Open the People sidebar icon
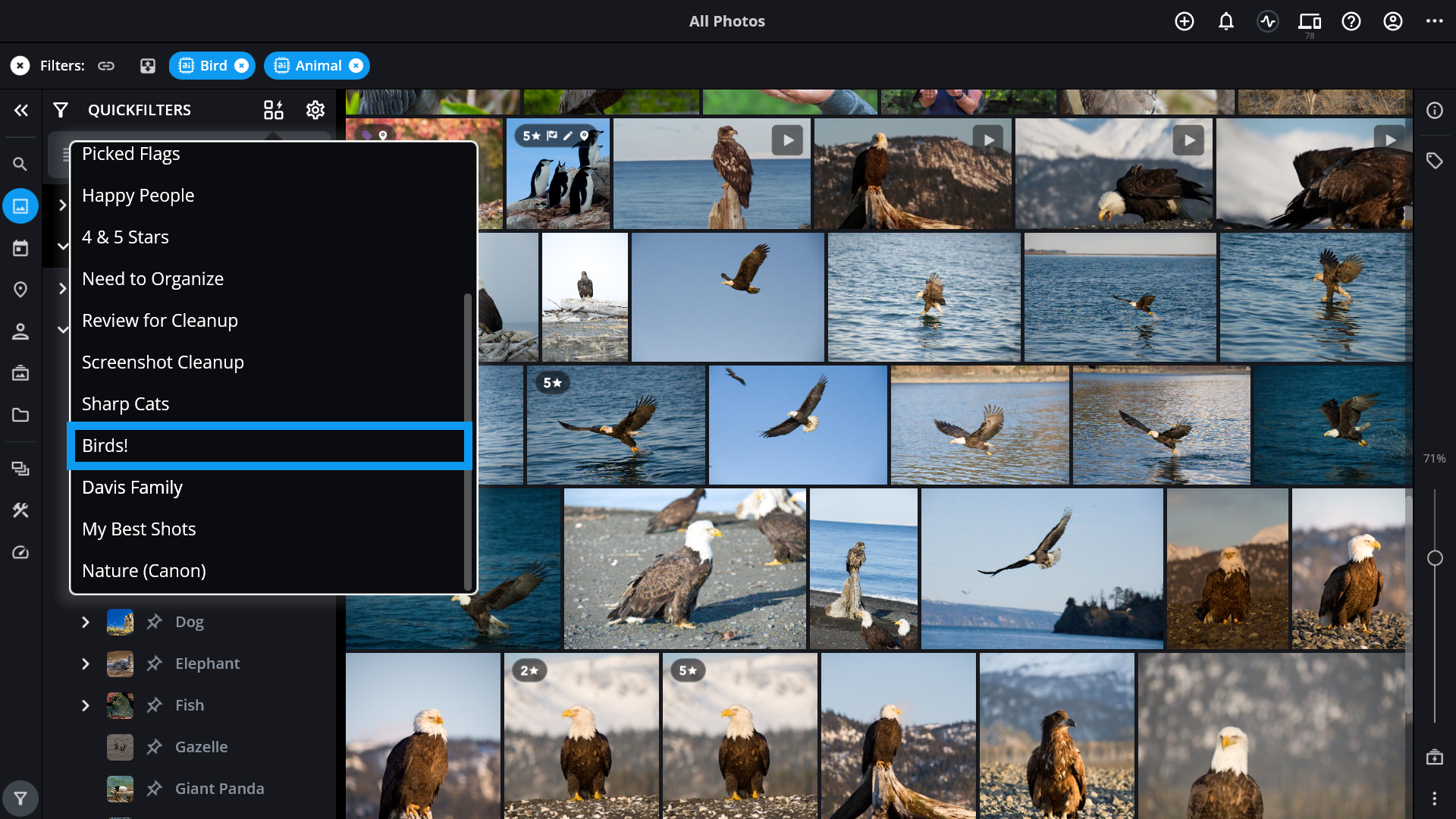Image resolution: width=1456 pixels, height=819 pixels. click(x=20, y=331)
